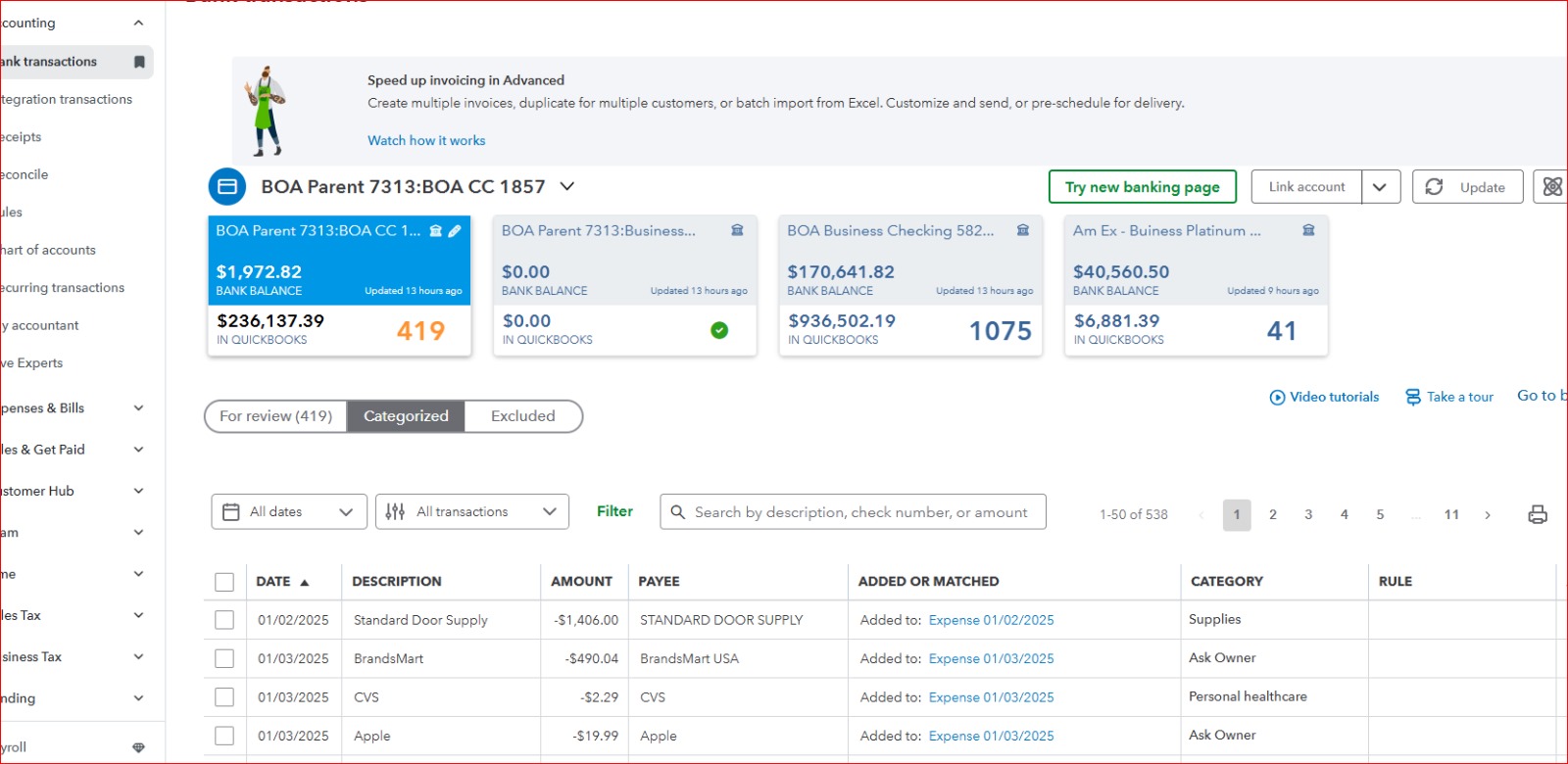Click the bookmark icon beside Bank transactions
1568x764 pixels.
pyautogui.click(x=139, y=62)
